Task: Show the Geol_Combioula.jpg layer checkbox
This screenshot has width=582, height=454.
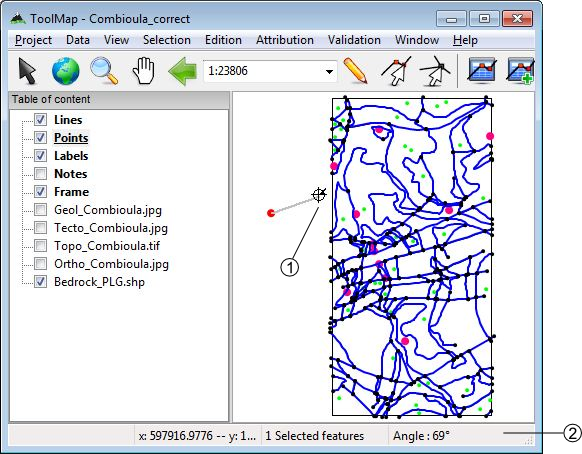Action: click(x=40, y=209)
